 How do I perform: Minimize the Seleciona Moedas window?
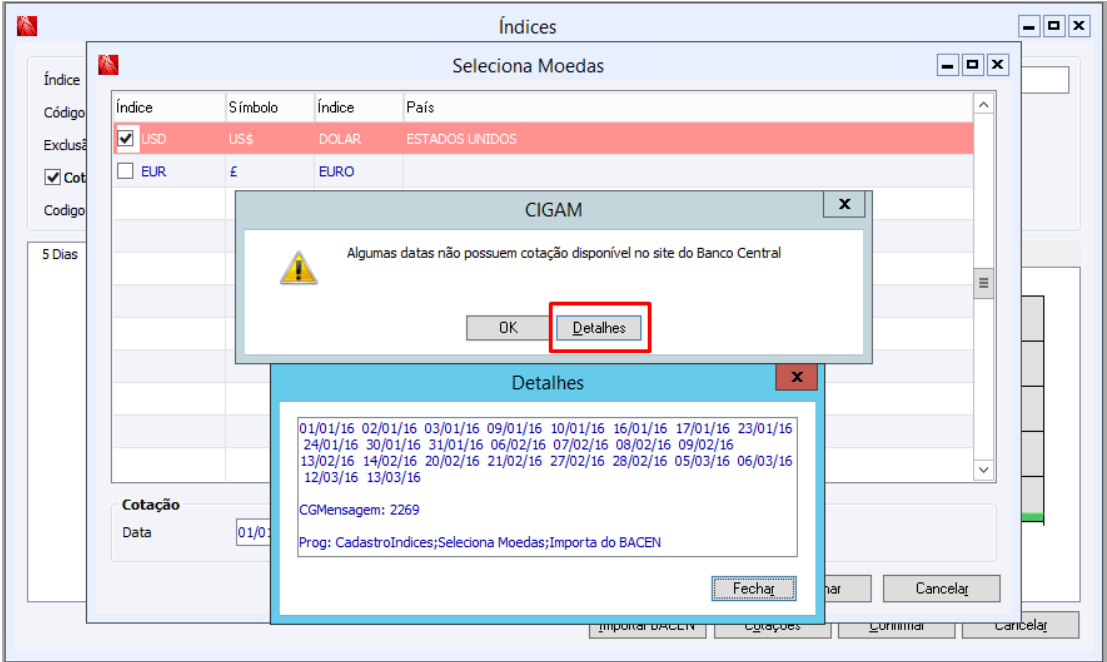(x=947, y=65)
